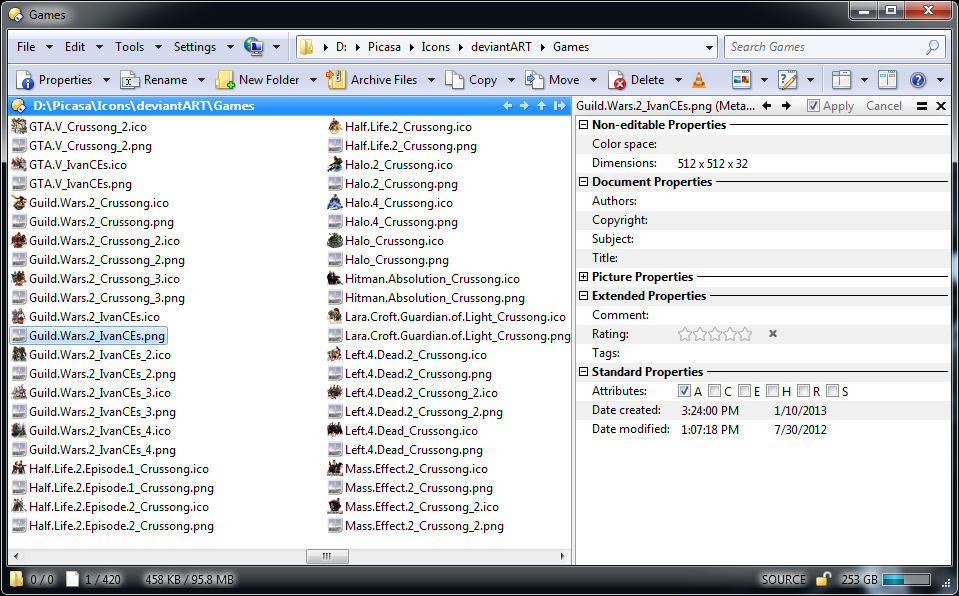Viewport: 959px width, 596px height.
Task: Go up one folder using up arrow
Action: tap(541, 106)
